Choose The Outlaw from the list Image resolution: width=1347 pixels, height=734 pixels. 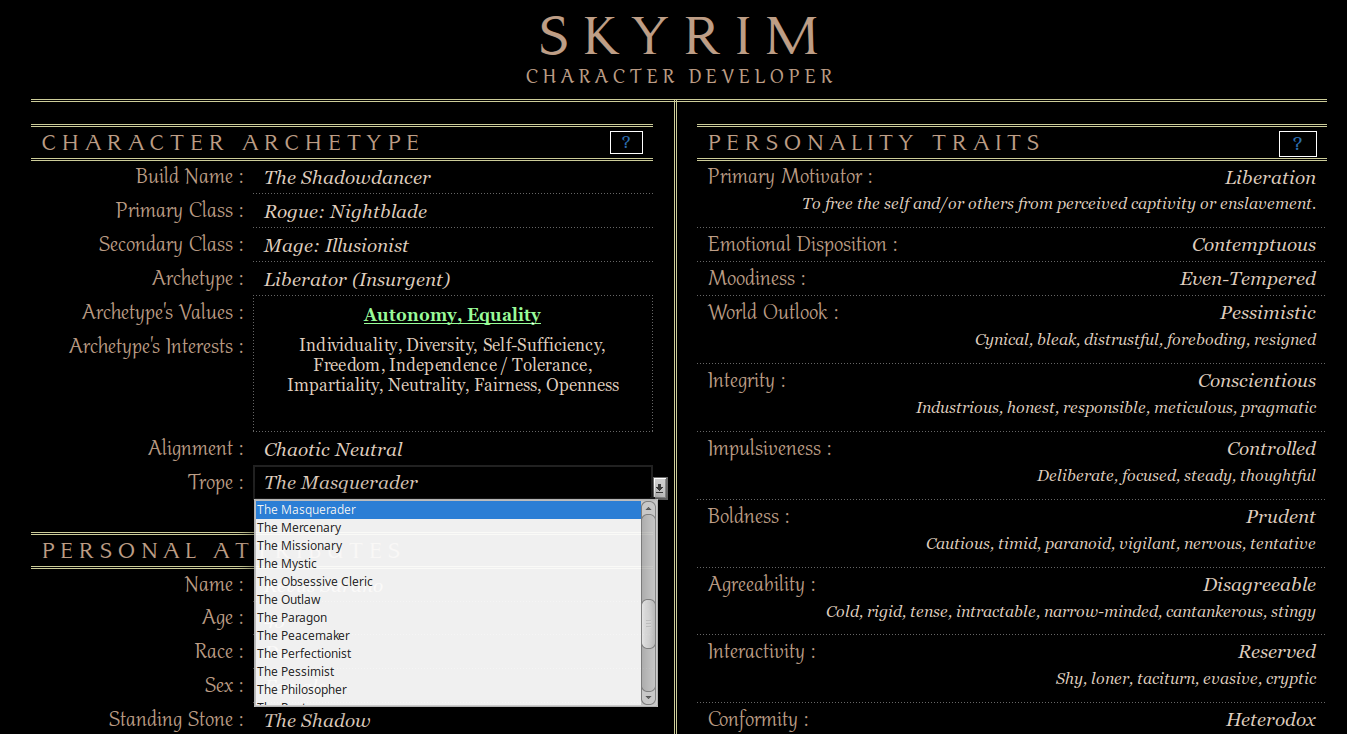289,600
